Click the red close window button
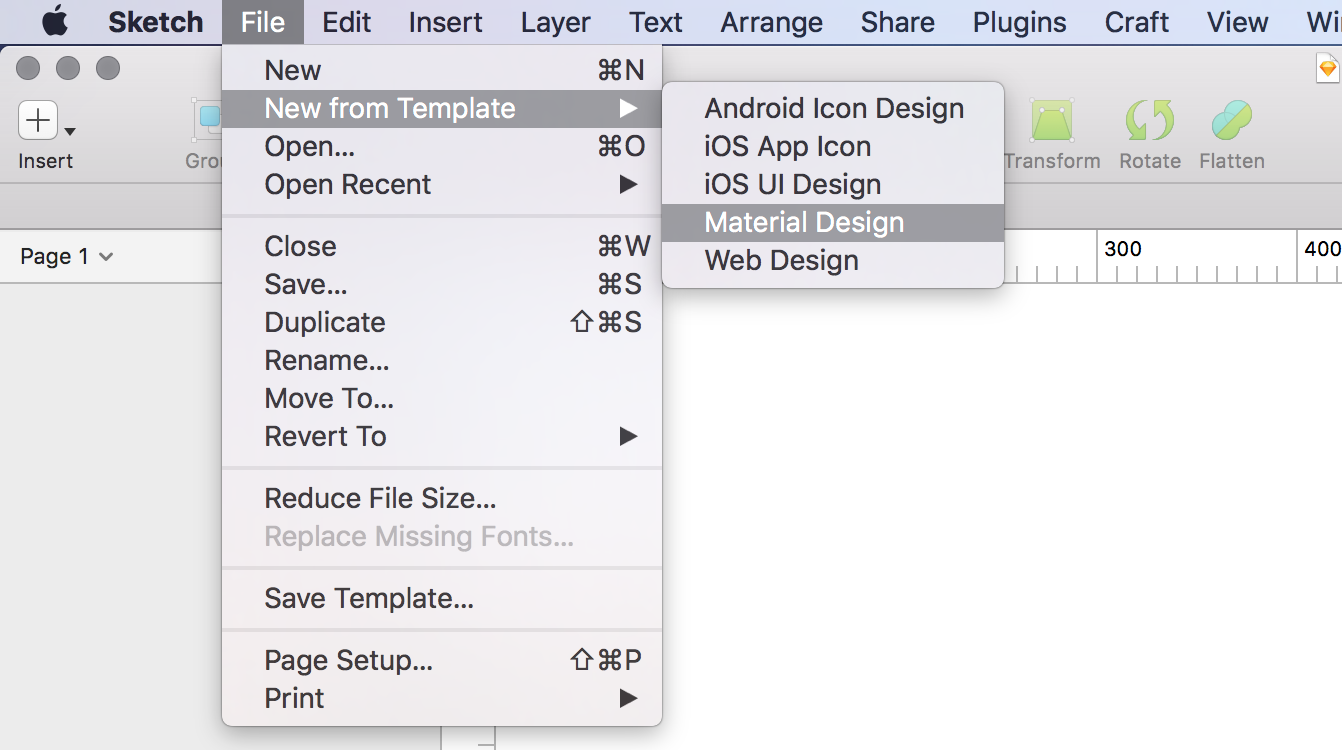 point(28,68)
